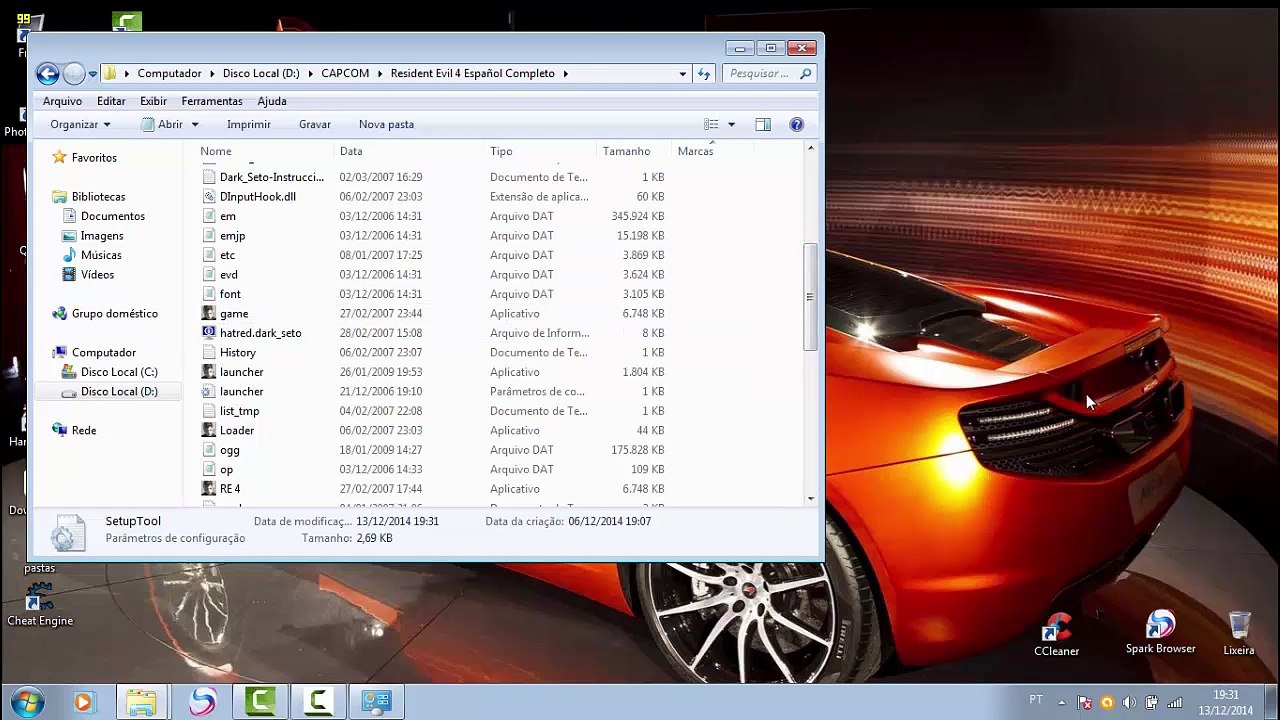Image resolution: width=1280 pixels, height=720 pixels.
Task: Sort files by the Tamanho column header
Action: 626,151
